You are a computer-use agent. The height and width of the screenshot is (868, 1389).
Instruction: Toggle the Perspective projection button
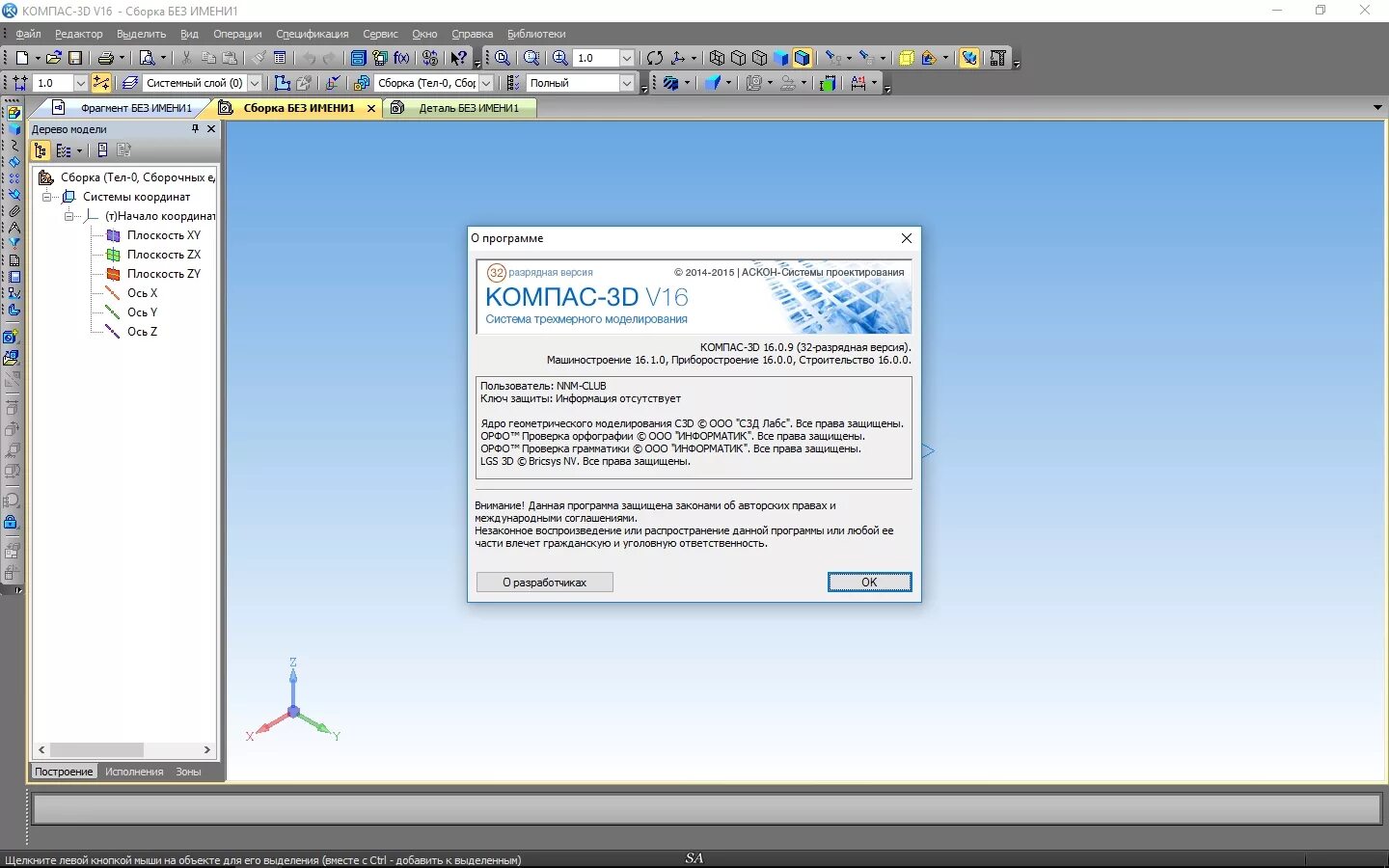coord(907,58)
